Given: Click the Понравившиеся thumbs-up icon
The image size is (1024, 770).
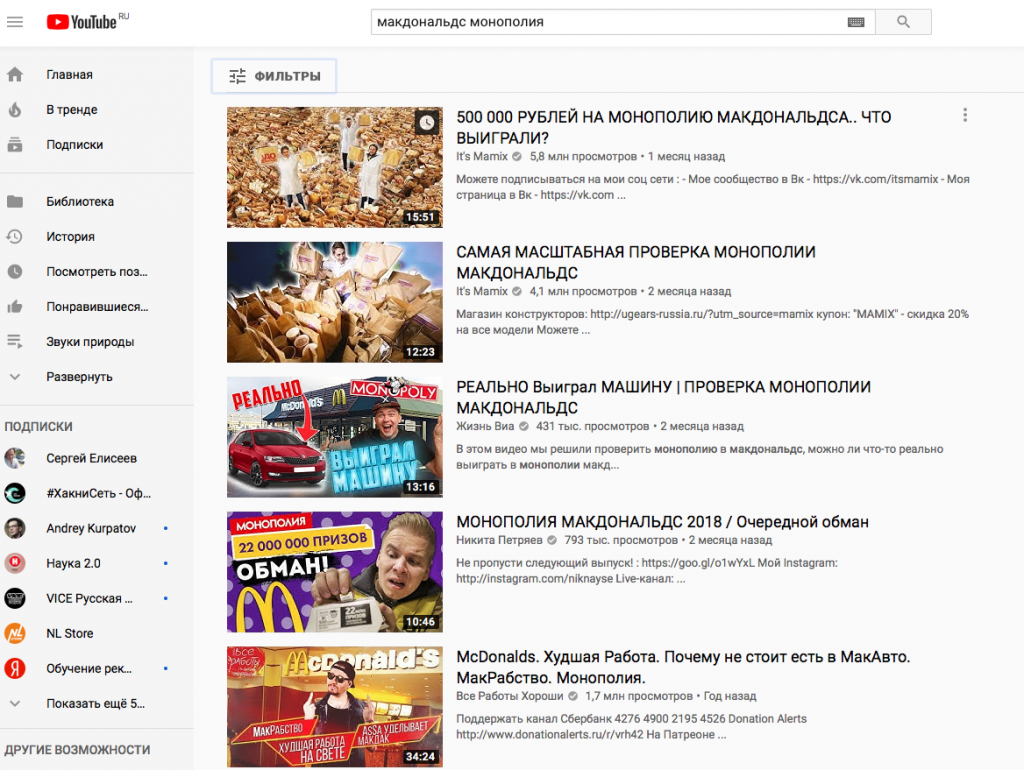Looking at the screenshot, I should click(x=15, y=306).
